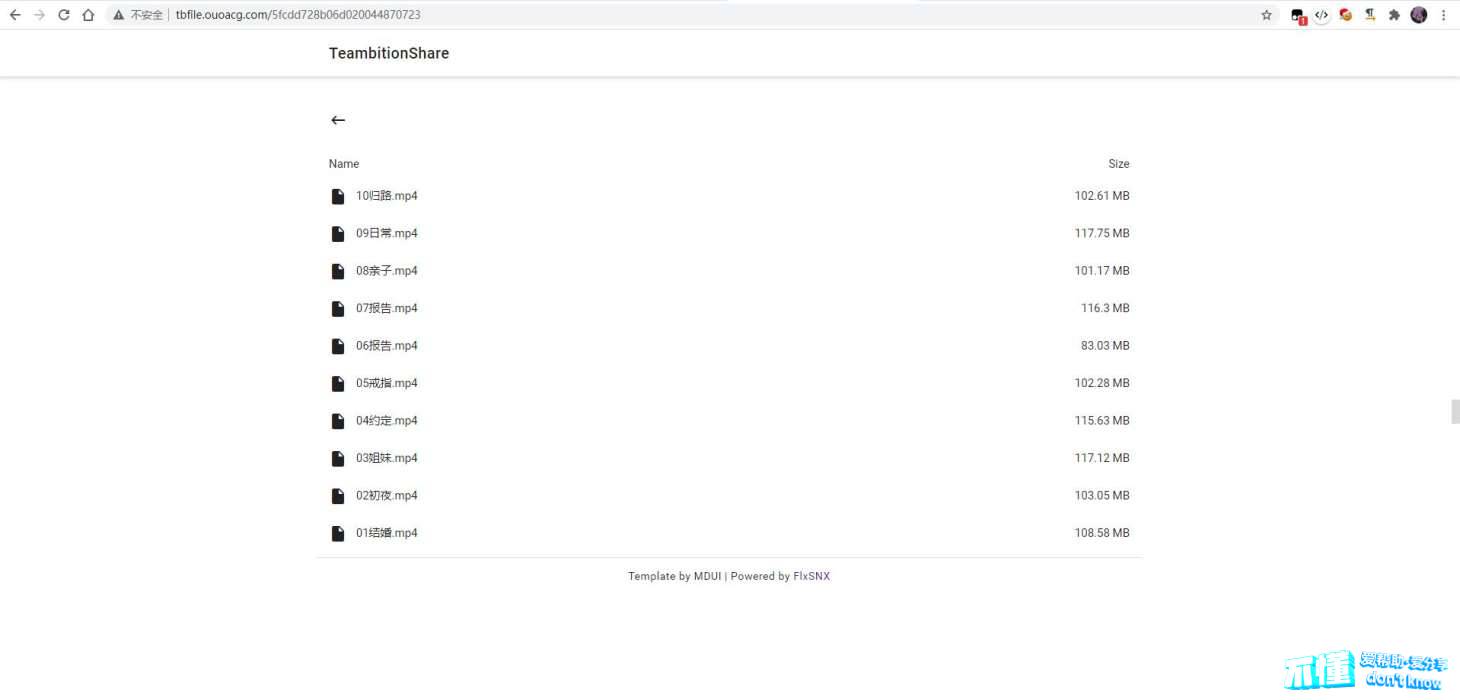Image resolution: width=1460 pixels, height=700 pixels.
Task: Click the back arrow above file list
Action: click(x=338, y=120)
